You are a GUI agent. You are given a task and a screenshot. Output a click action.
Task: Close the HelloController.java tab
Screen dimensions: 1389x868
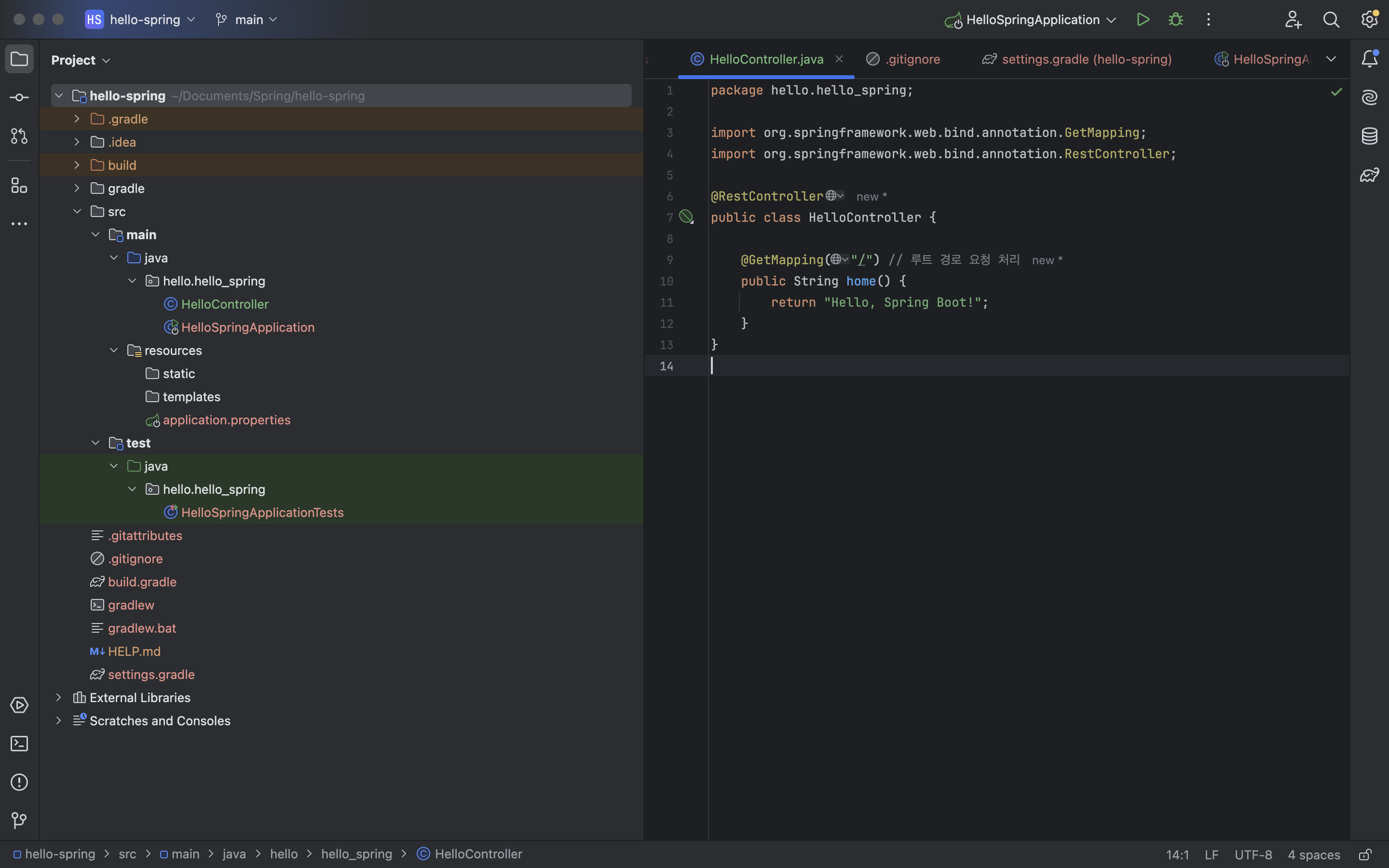(839, 59)
